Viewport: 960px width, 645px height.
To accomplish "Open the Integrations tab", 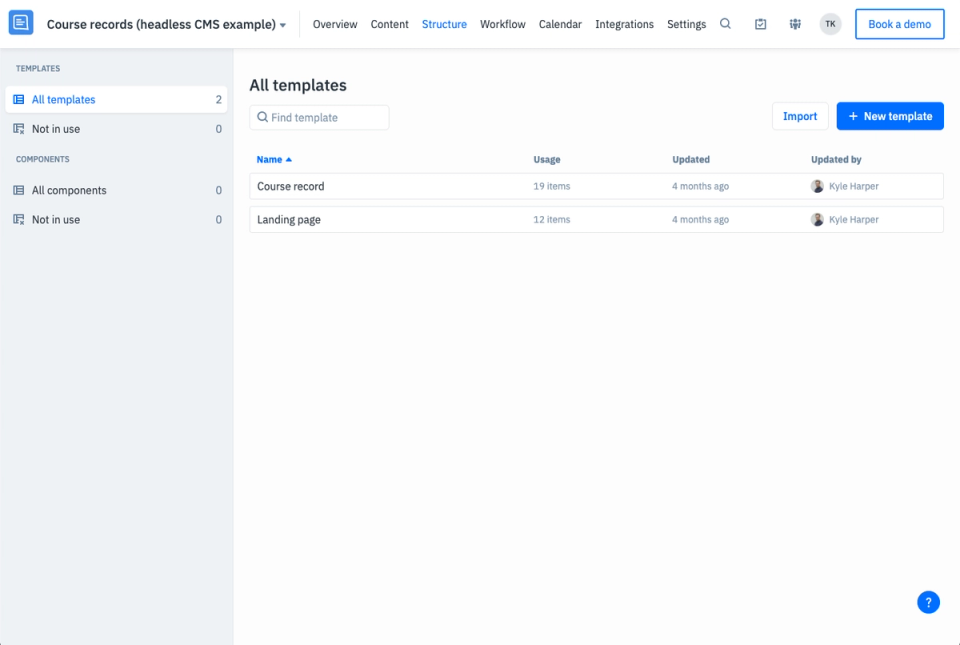I will click(624, 24).
